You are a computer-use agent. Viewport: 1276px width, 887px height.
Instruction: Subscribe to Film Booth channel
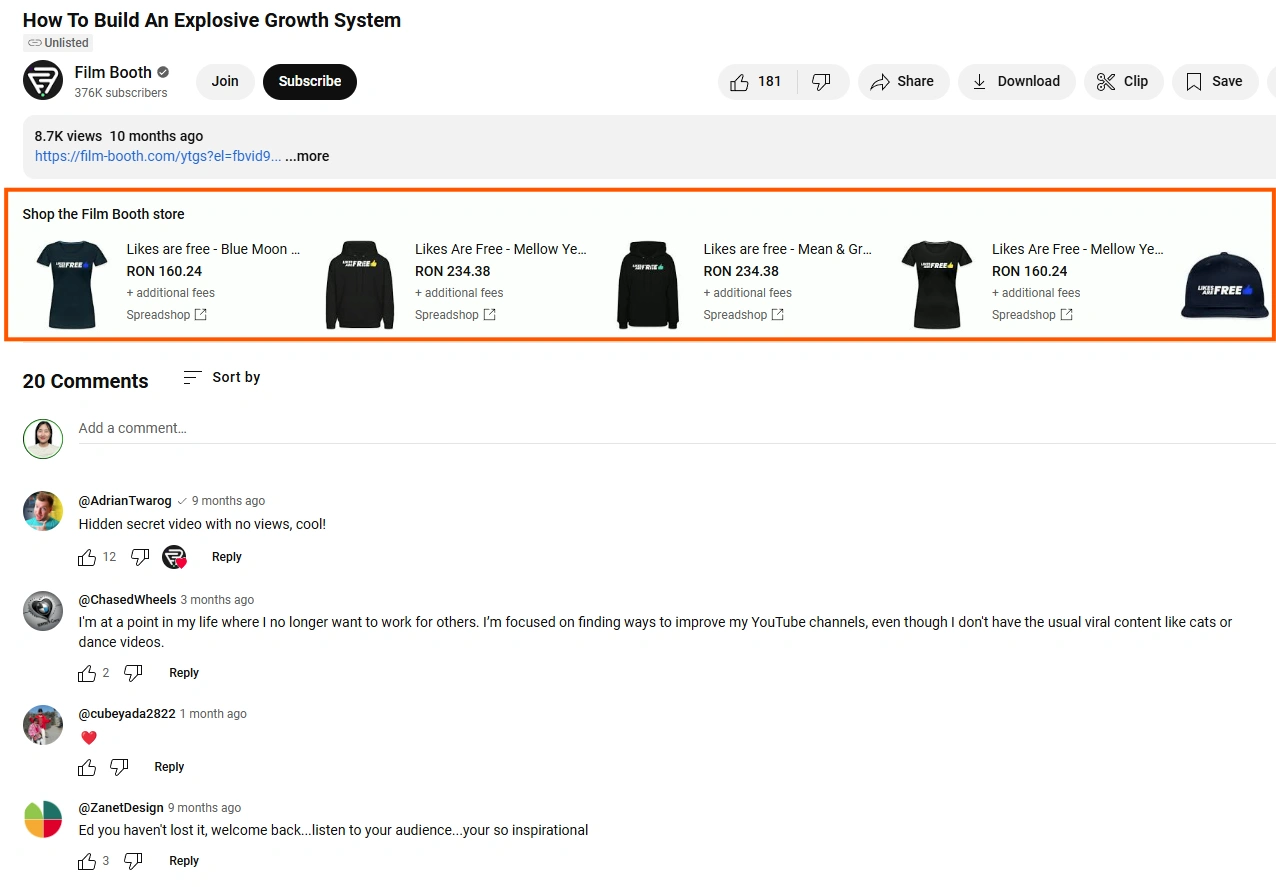(310, 81)
